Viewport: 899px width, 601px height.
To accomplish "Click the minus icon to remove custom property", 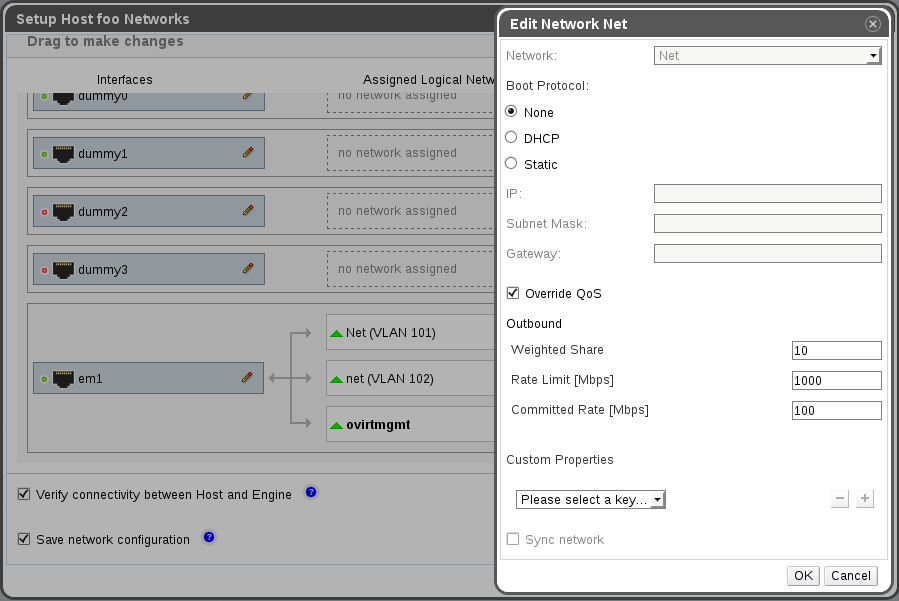I will click(840, 499).
